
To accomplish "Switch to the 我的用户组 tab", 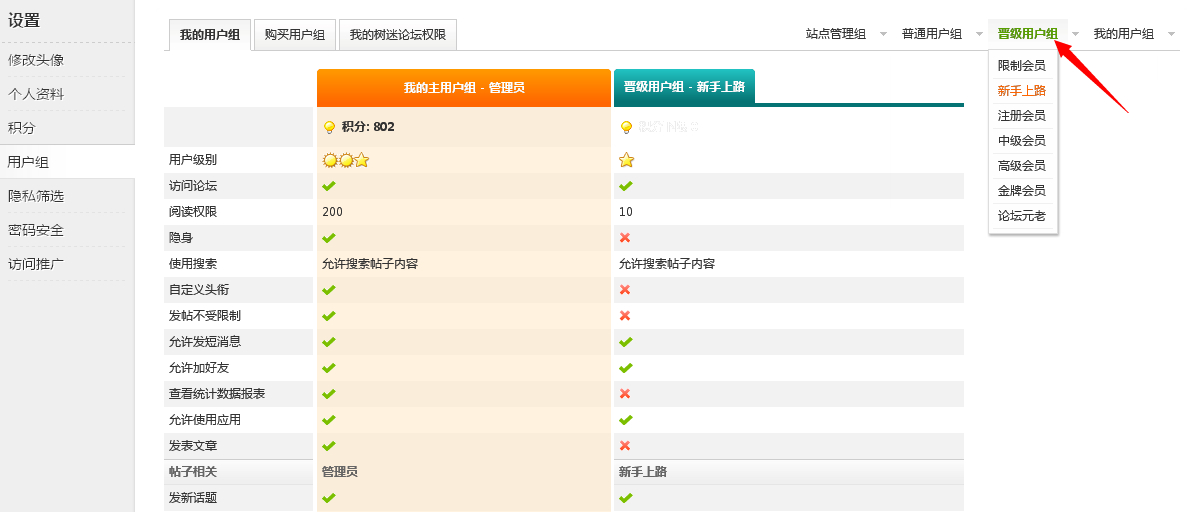I will coord(210,35).
